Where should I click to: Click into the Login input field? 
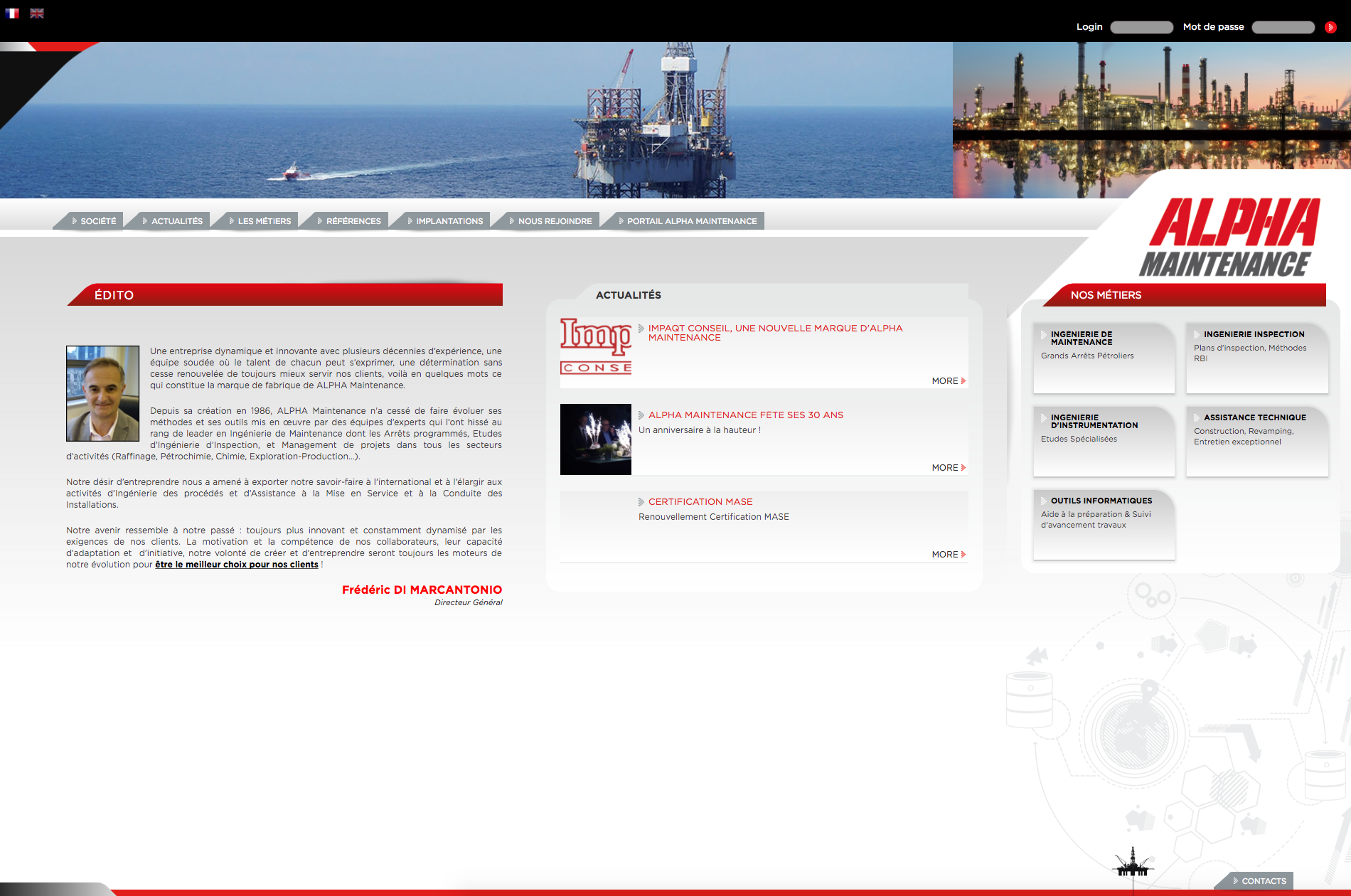coord(1141,27)
